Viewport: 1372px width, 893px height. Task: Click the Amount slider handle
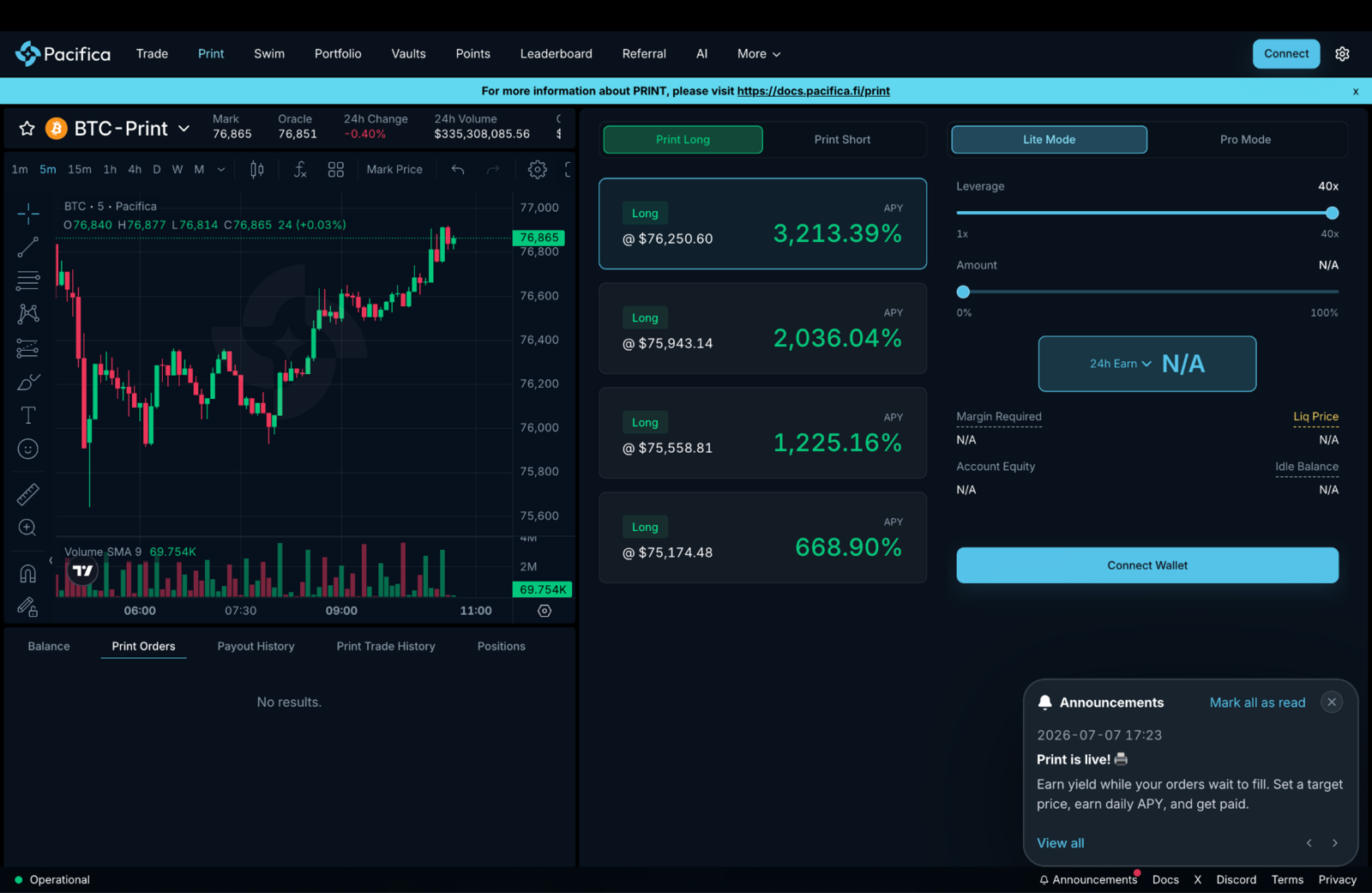(x=963, y=292)
